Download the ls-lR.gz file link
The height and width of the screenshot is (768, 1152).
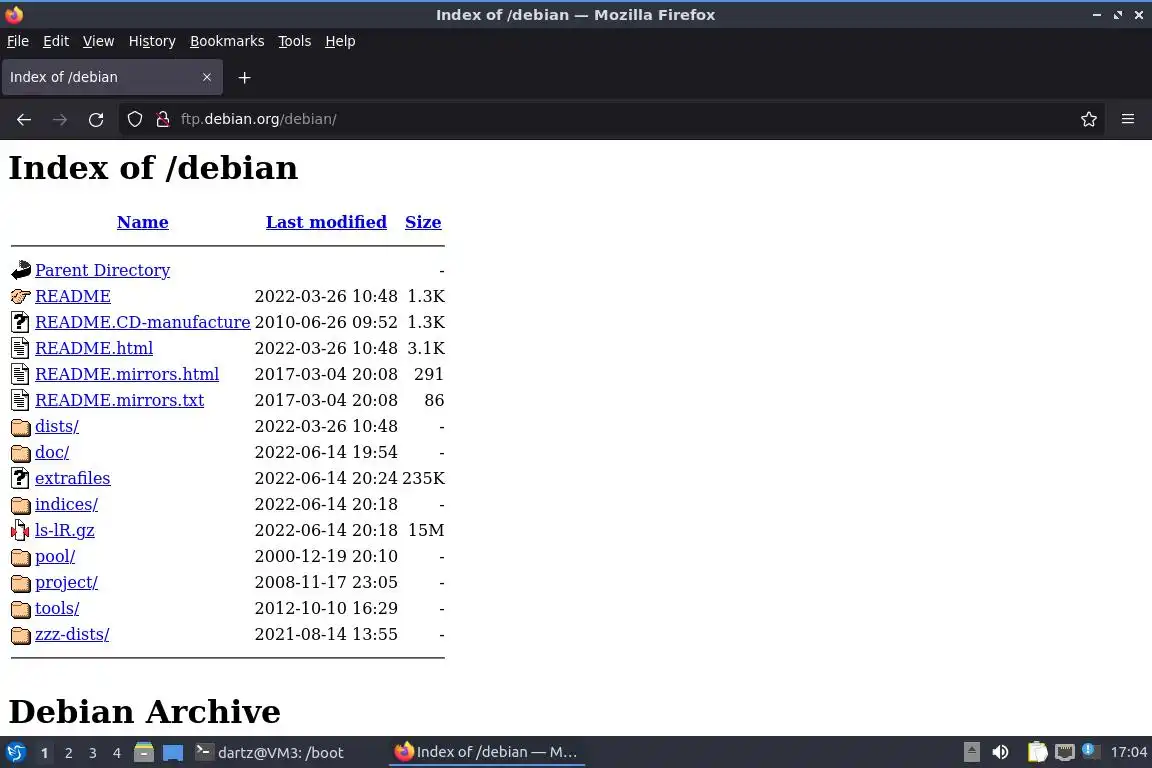coord(65,531)
